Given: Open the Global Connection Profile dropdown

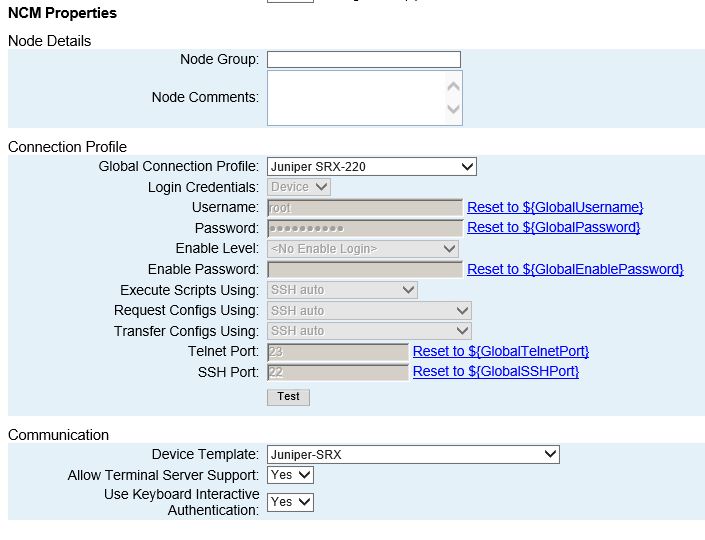Looking at the screenshot, I should click(x=371, y=167).
